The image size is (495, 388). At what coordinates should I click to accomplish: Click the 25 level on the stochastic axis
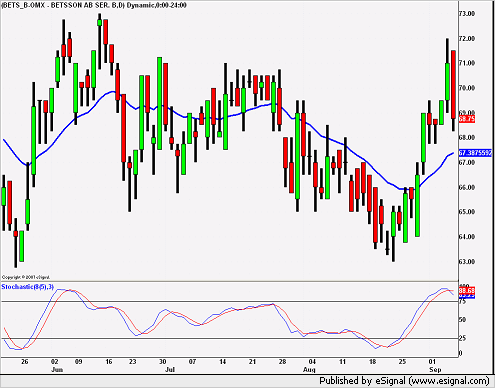(x=462, y=338)
